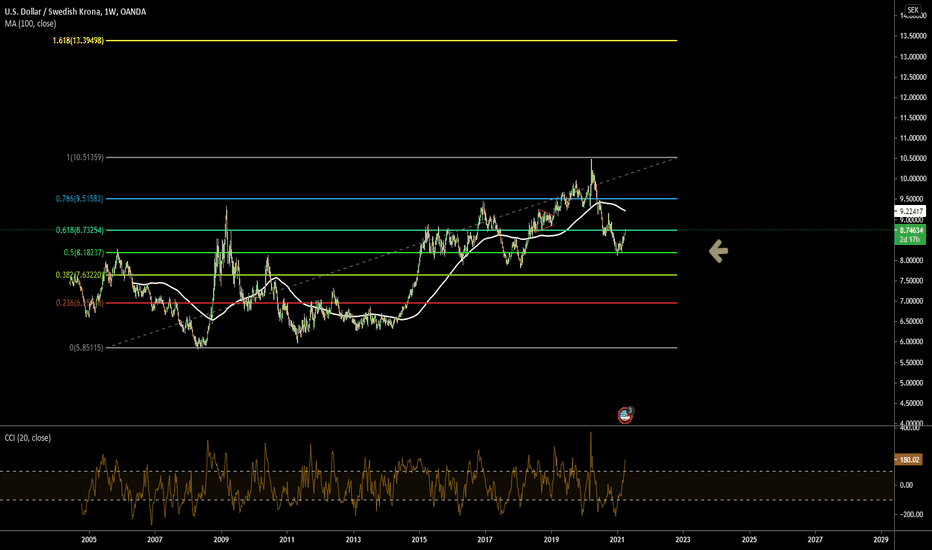Image resolution: width=932 pixels, height=550 pixels.
Task: Select the red 0.236 Fibonacci level label
Action: coord(80,303)
